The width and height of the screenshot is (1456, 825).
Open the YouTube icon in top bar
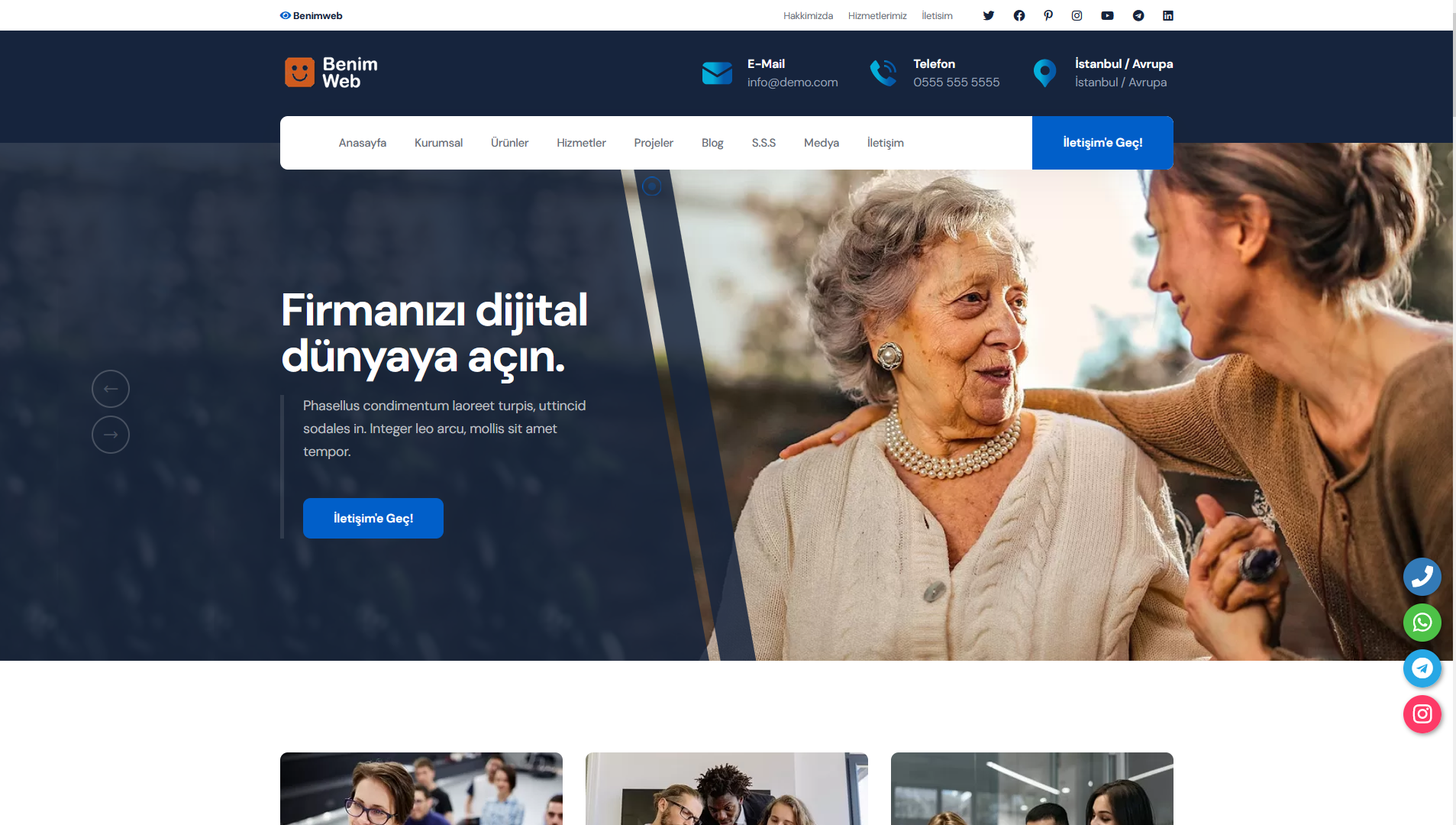click(1107, 15)
